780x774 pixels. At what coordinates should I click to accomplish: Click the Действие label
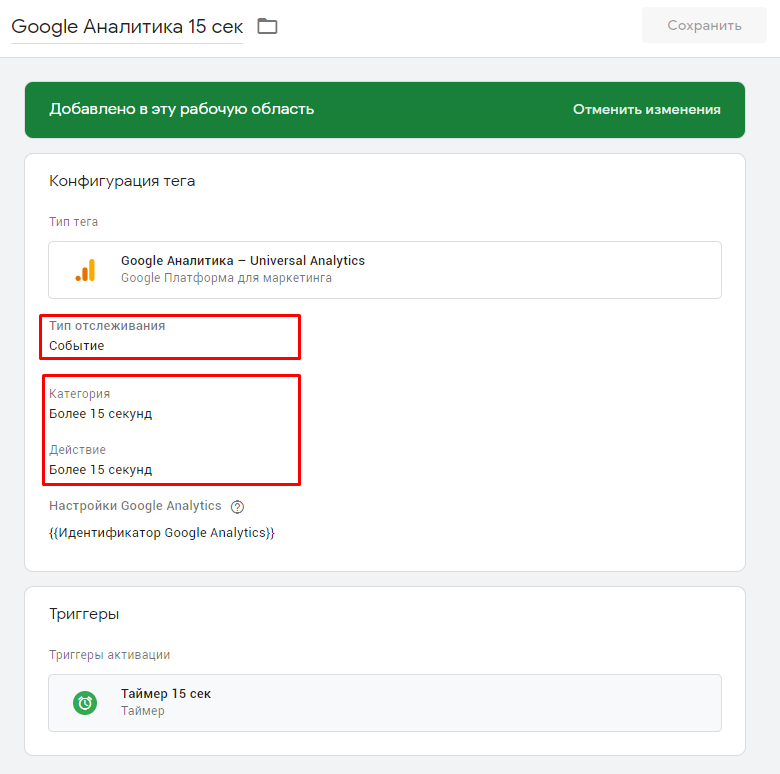(77, 450)
